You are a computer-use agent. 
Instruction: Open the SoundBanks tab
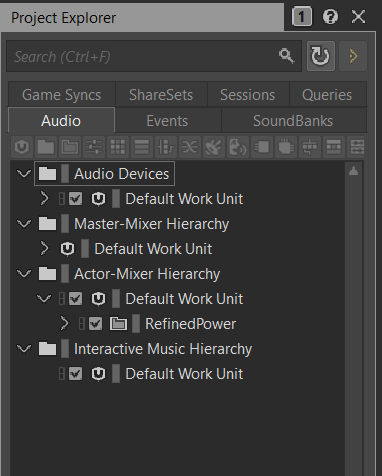click(293, 120)
